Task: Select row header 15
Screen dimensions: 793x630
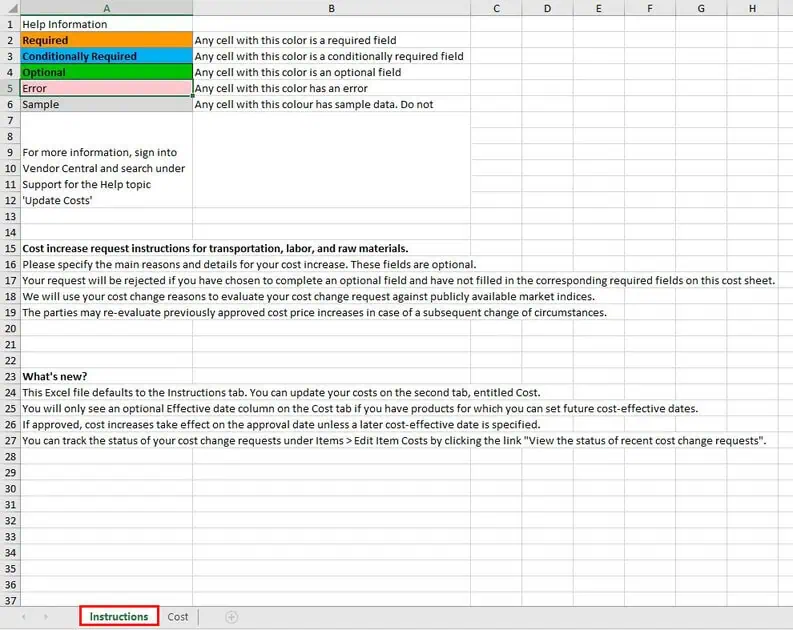Action: coord(10,248)
